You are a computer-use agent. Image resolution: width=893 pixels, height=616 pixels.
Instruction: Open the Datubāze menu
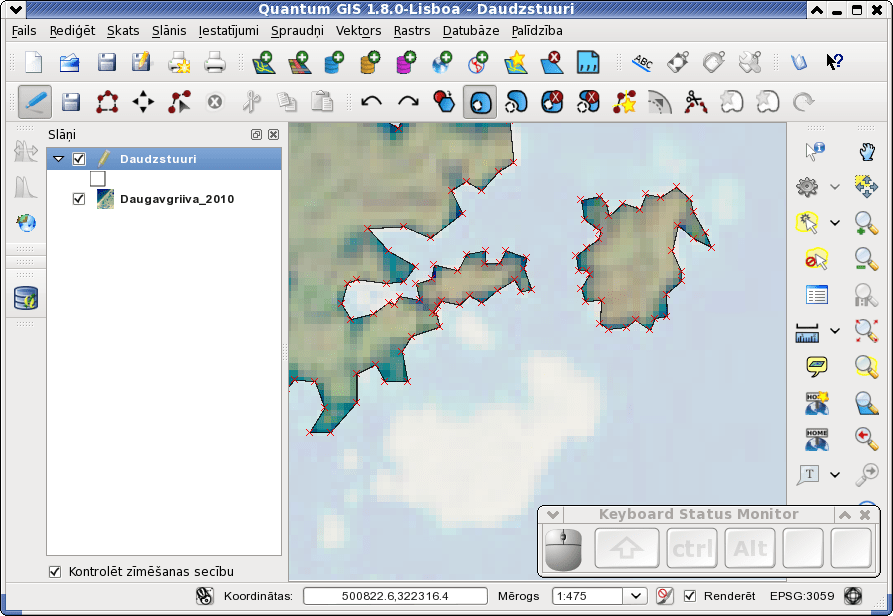point(471,31)
